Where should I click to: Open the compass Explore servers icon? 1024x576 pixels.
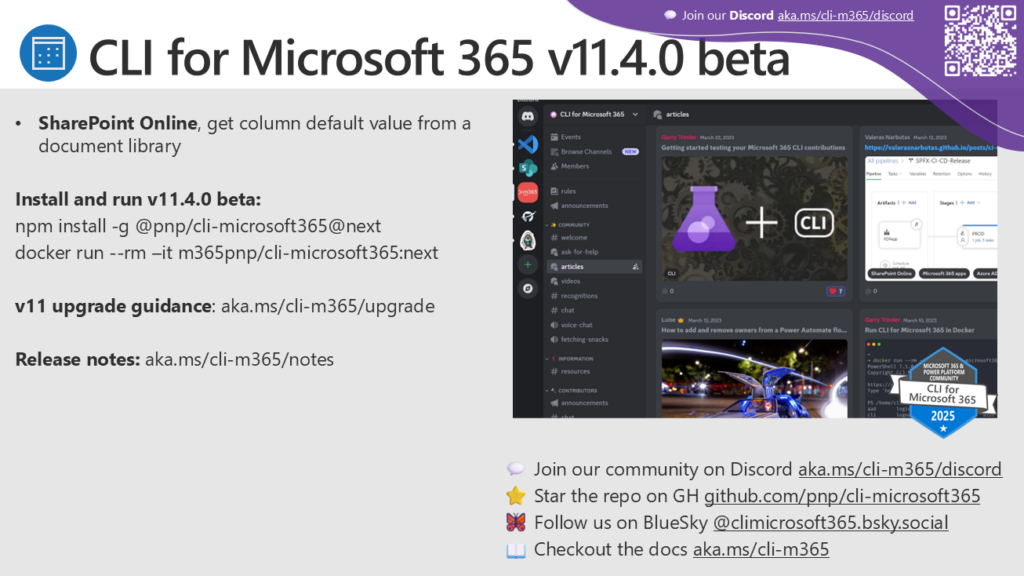528,289
